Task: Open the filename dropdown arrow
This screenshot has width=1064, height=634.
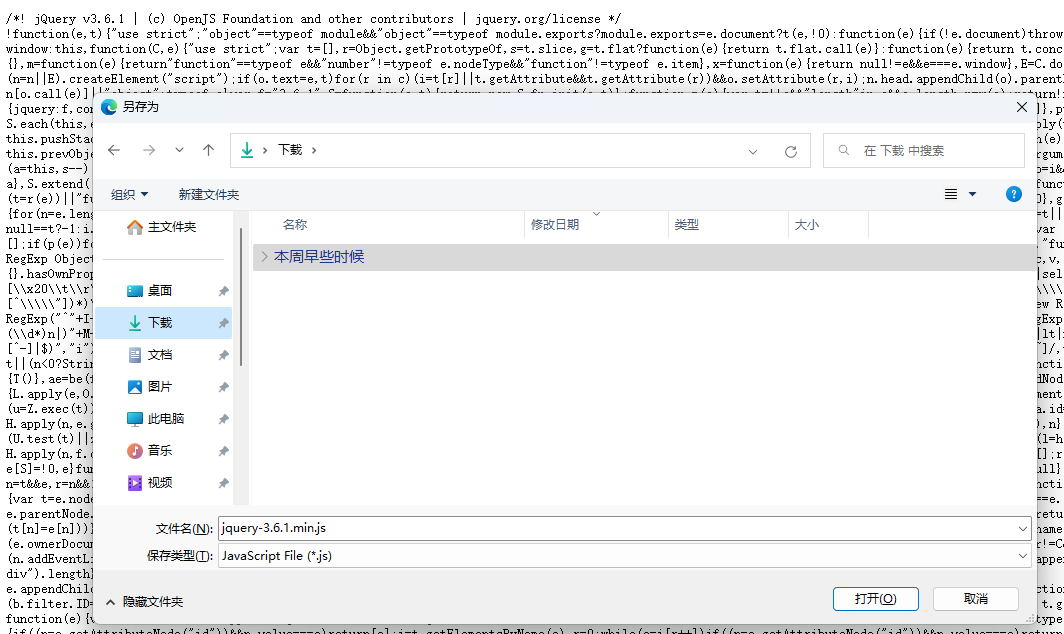Action: point(1023,529)
